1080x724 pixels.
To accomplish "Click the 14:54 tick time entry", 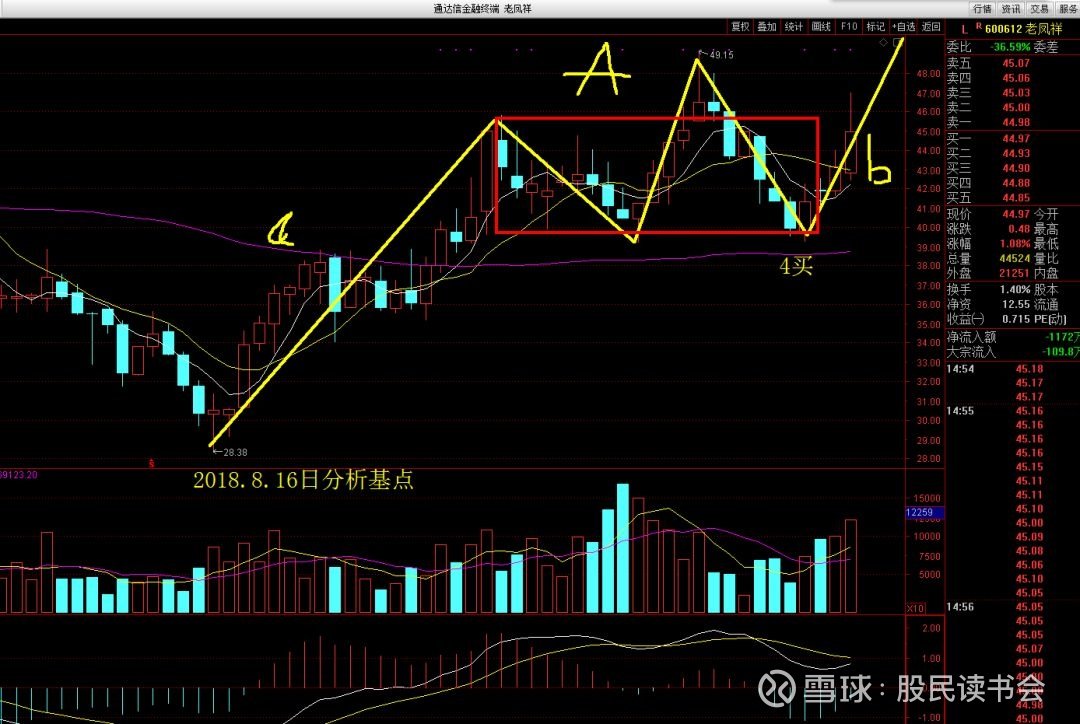I will click(960, 369).
